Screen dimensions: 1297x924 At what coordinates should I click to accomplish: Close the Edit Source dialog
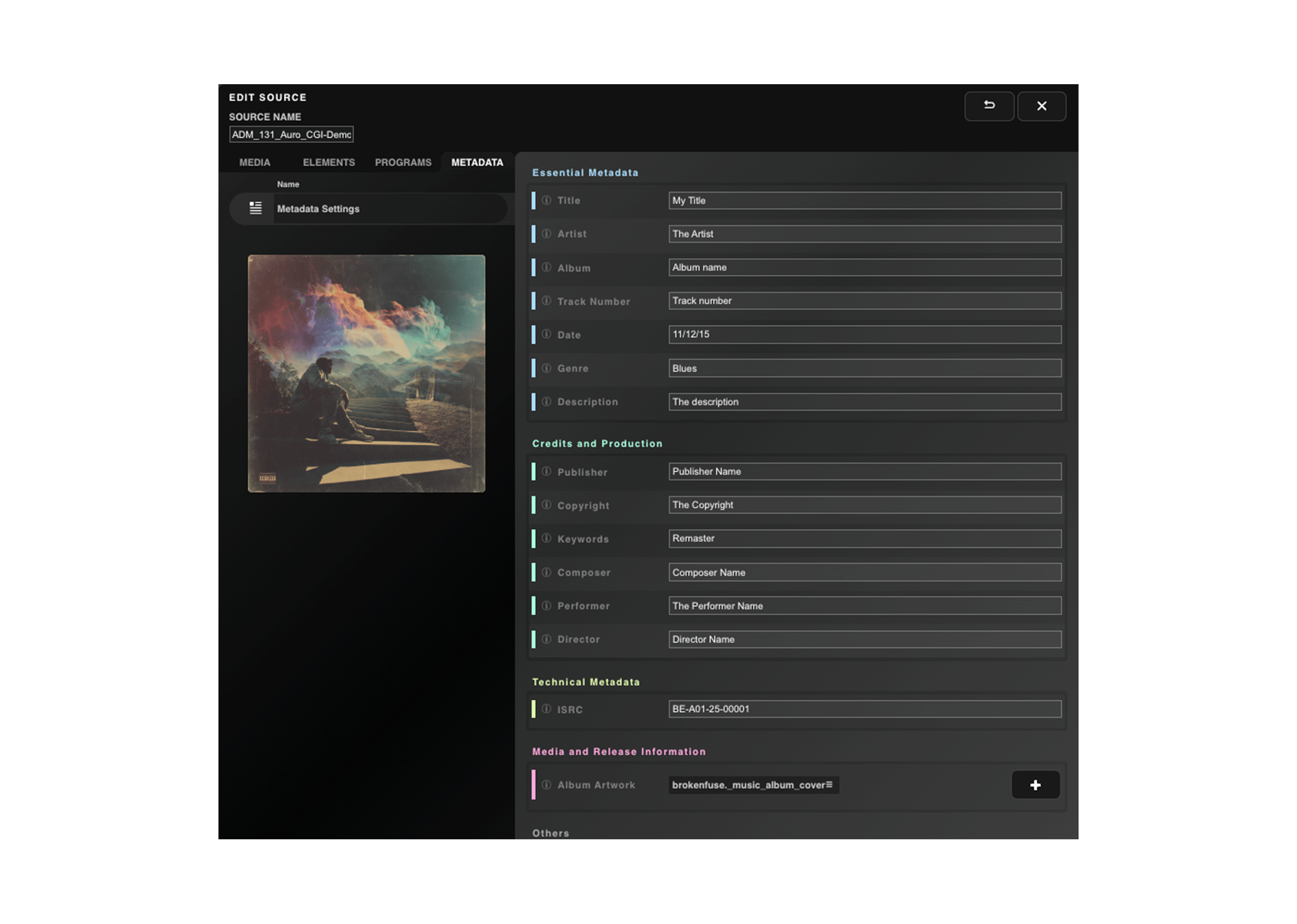[x=1041, y=106]
